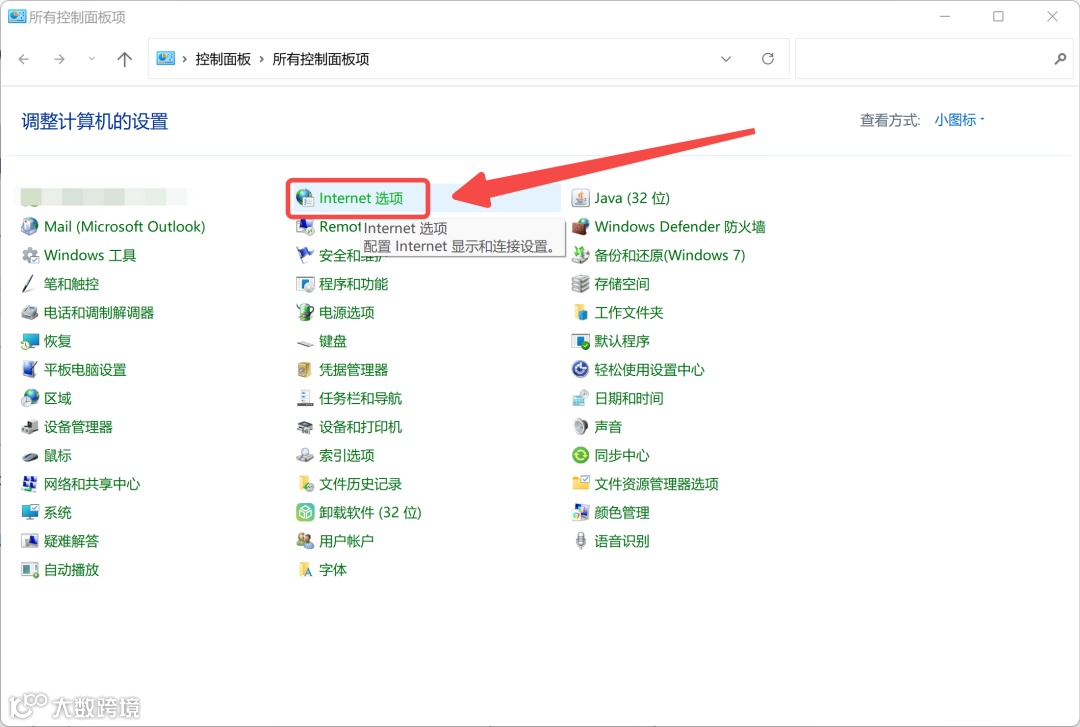Screen dimensions: 1080x727
Task: Click the 自动播放 icon
Action: point(30,570)
